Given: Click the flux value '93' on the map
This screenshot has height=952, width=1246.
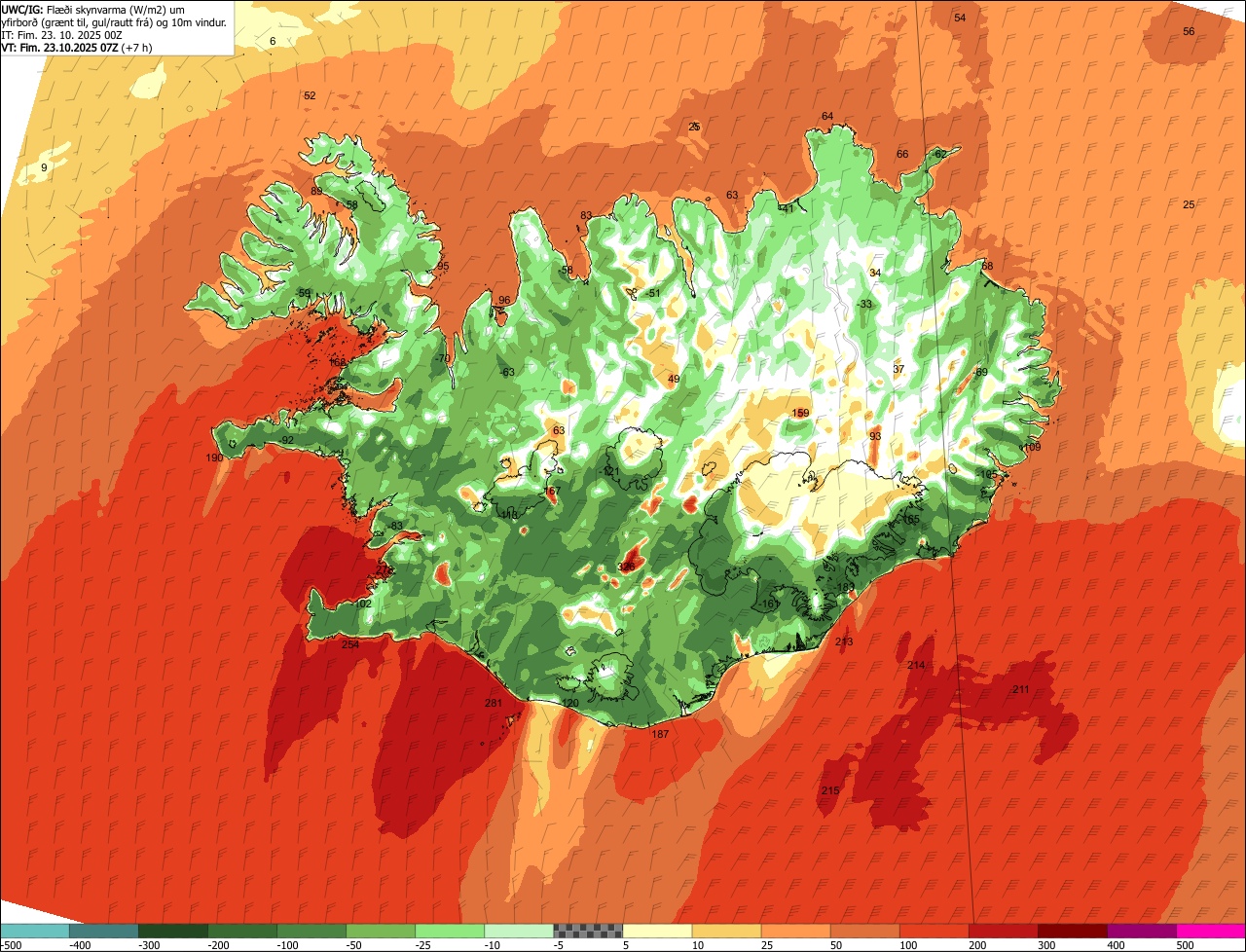Looking at the screenshot, I should click(x=875, y=436).
